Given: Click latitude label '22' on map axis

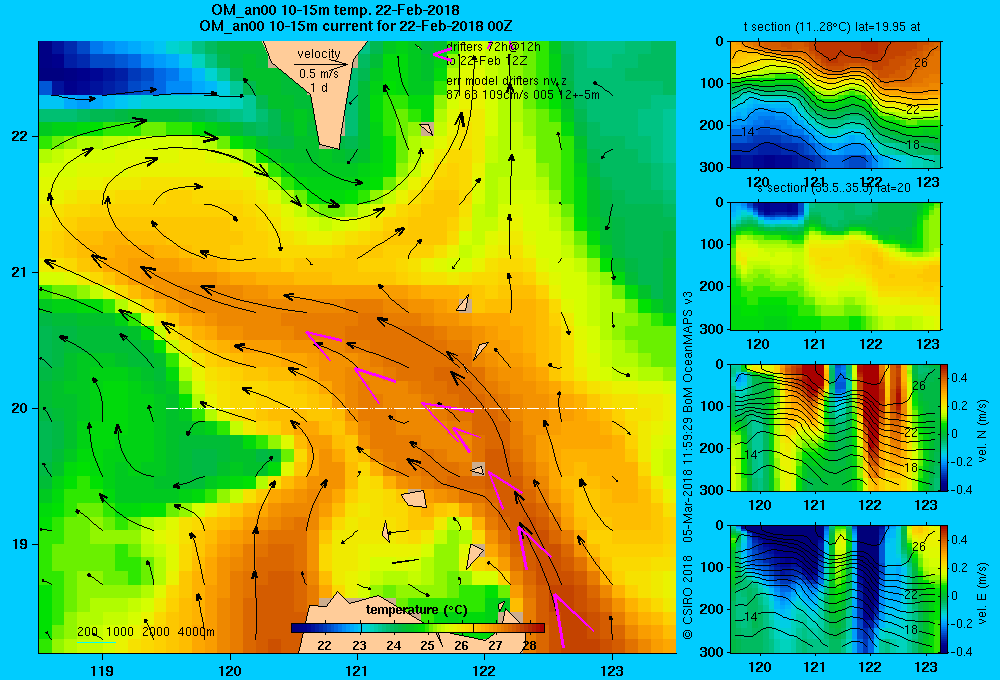Looking at the screenshot, I should pos(19,136).
